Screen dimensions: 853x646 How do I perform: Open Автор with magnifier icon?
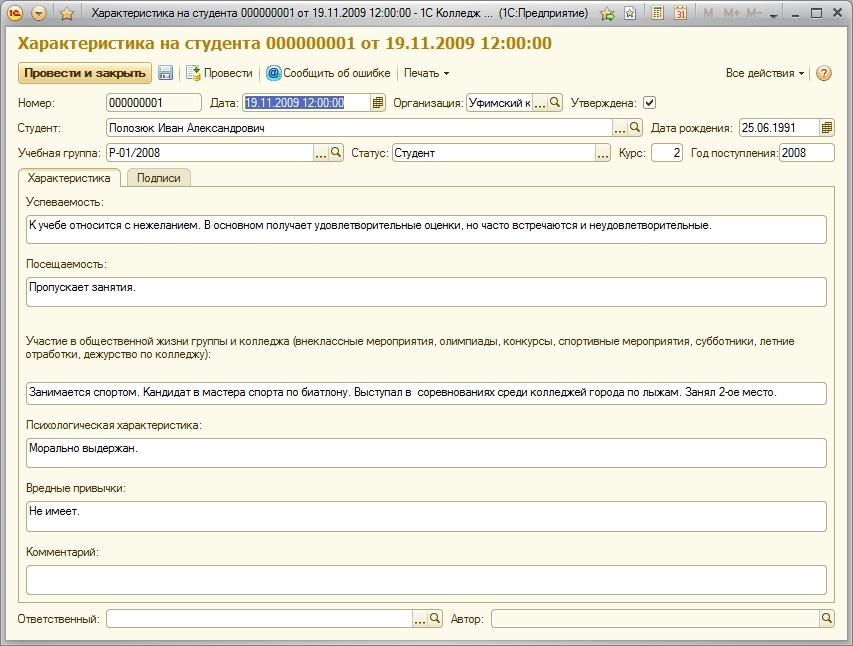[x=827, y=619]
